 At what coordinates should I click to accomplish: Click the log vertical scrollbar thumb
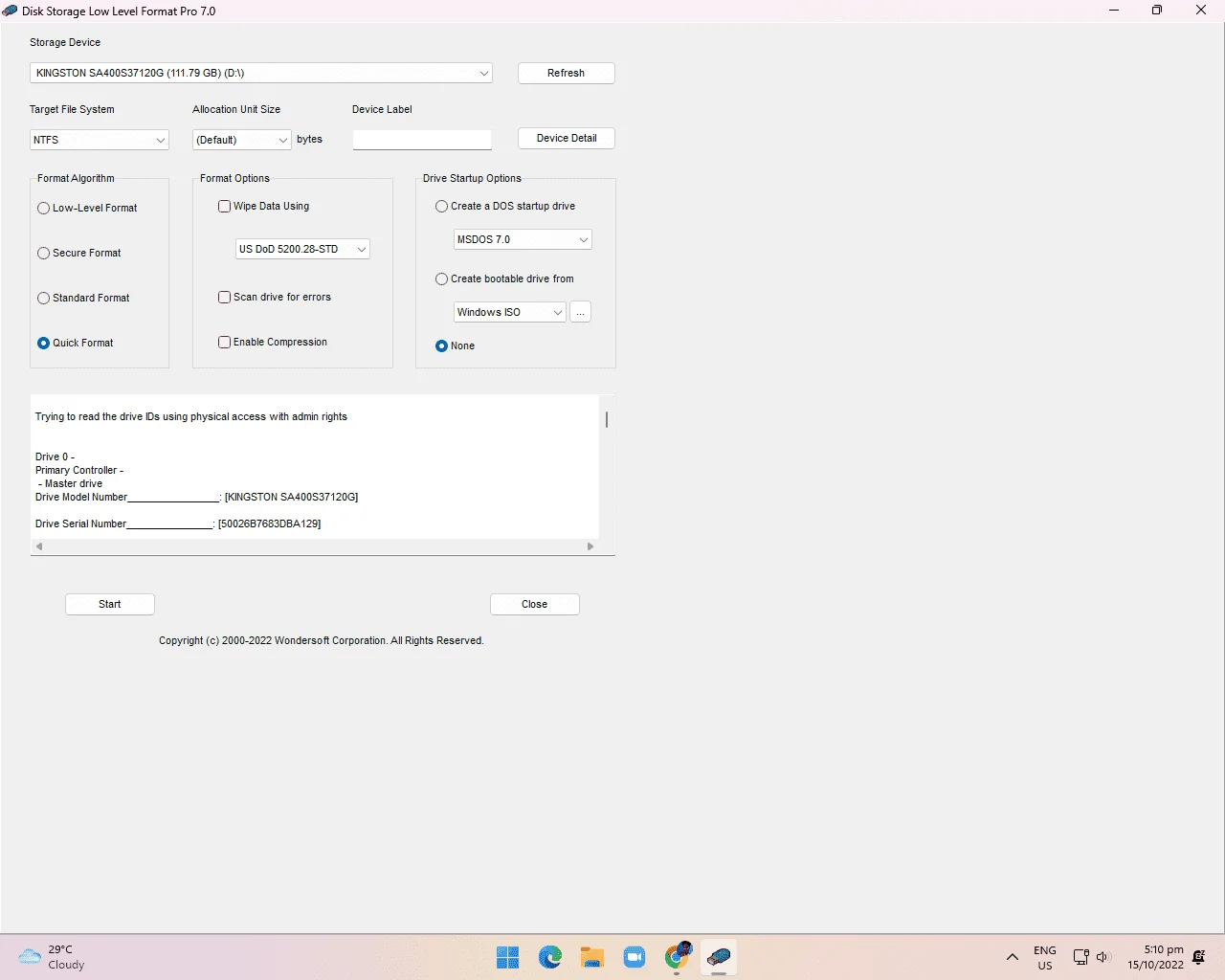click(x=607, y=419)
